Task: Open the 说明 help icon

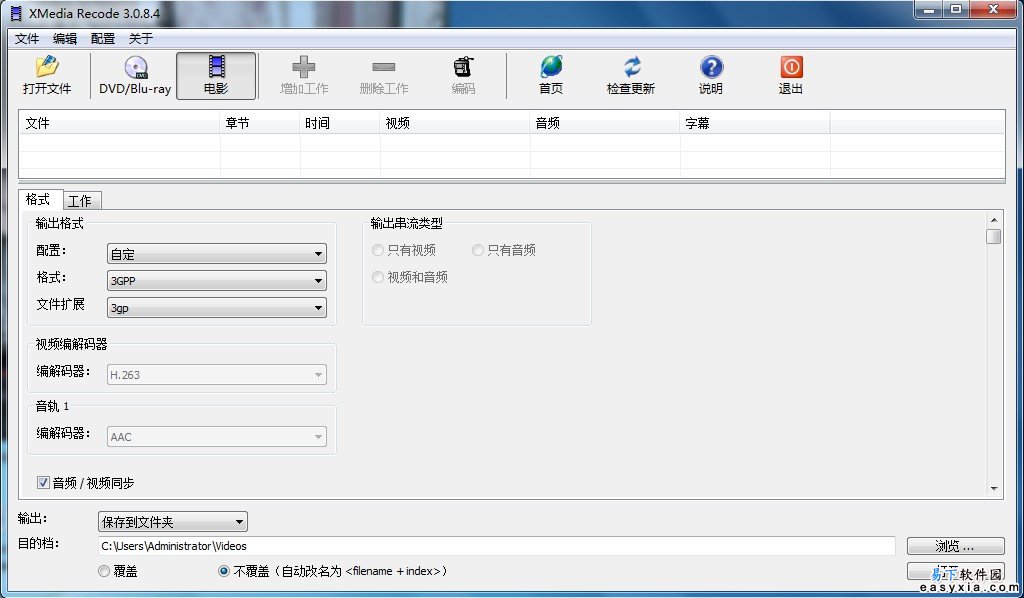Action: [711, 76]
